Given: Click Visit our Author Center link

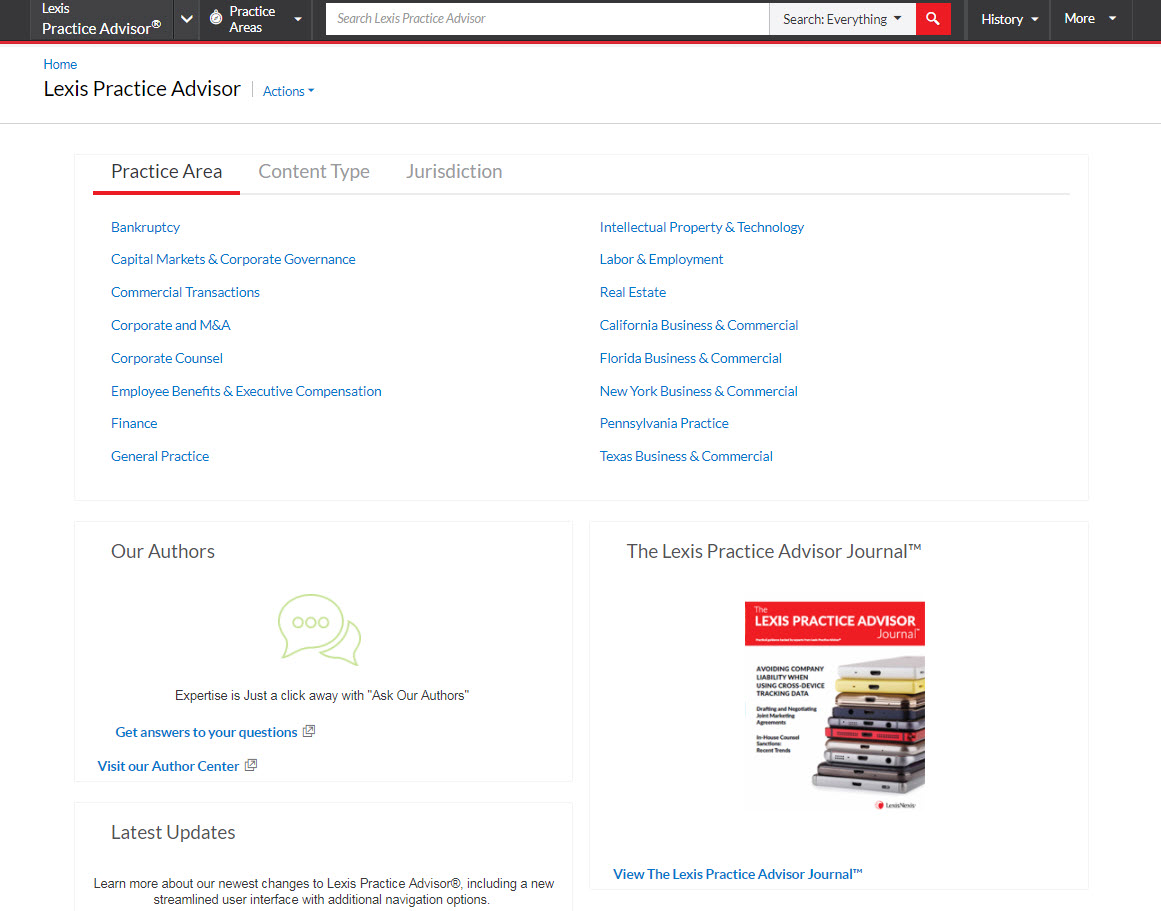Looking at the screenshot, I should pyautogui.click(x=168, y=767).
